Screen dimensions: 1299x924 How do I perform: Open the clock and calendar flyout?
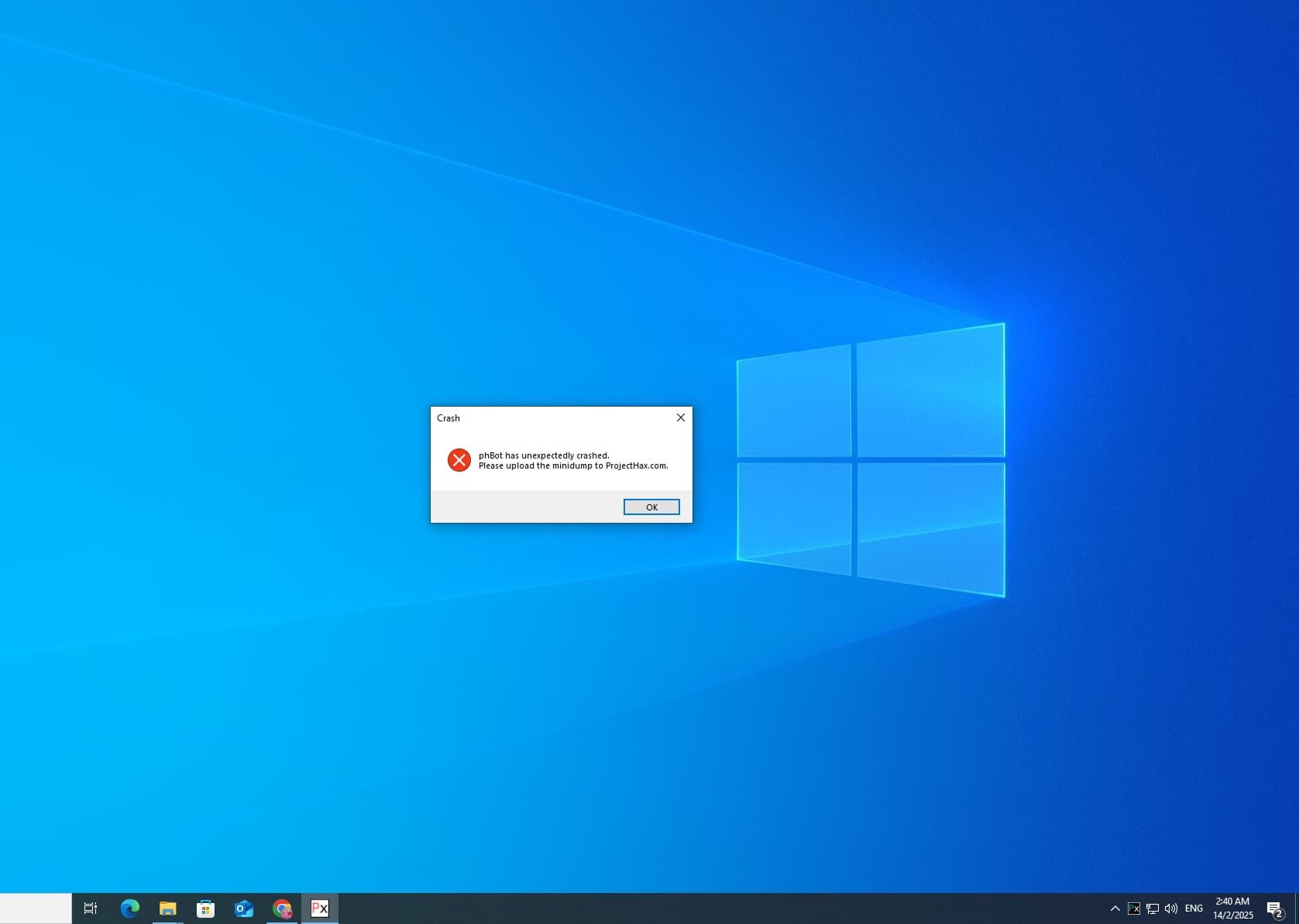point(1232,909)
